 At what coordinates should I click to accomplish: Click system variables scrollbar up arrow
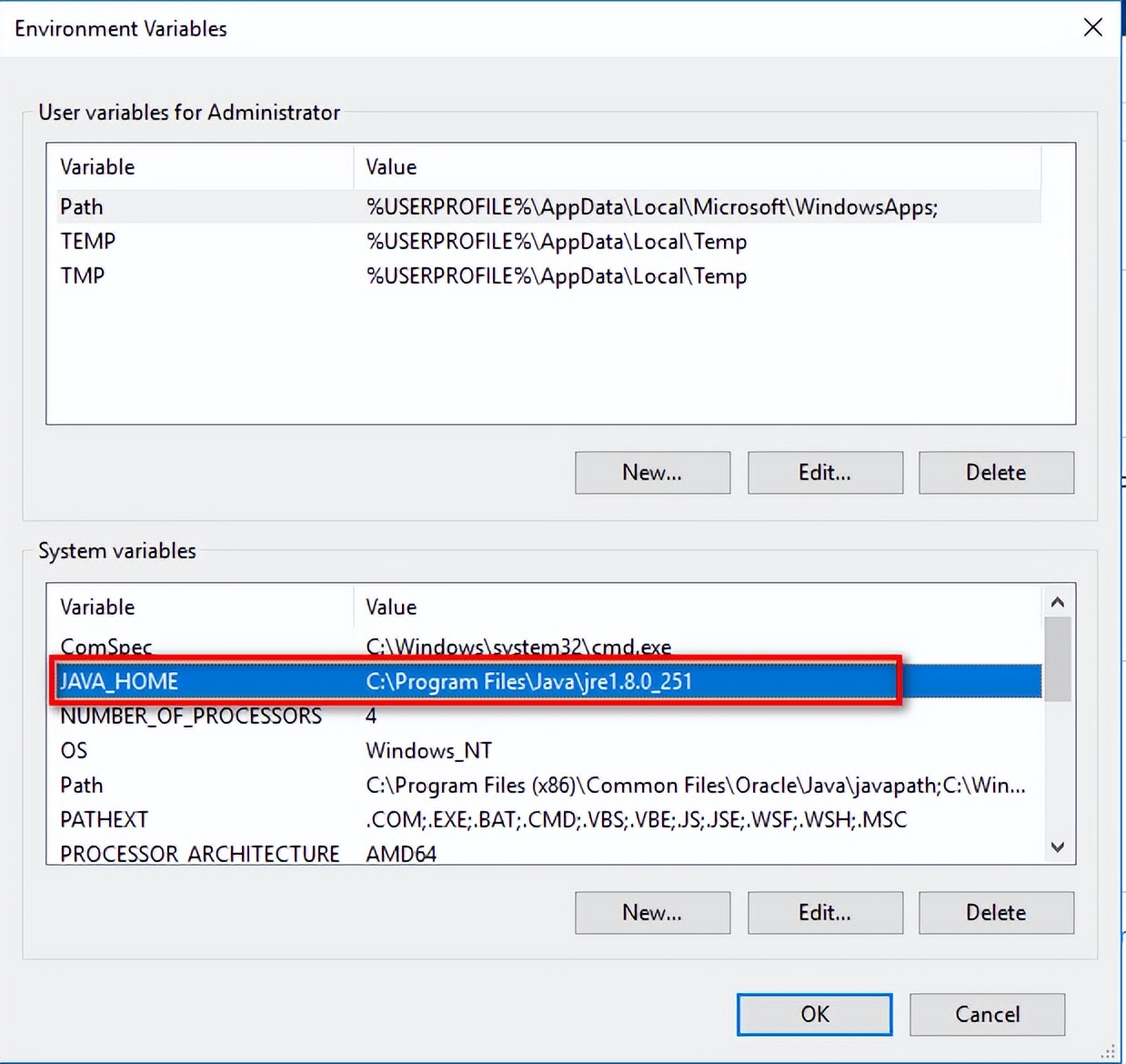click(1057, 602)
